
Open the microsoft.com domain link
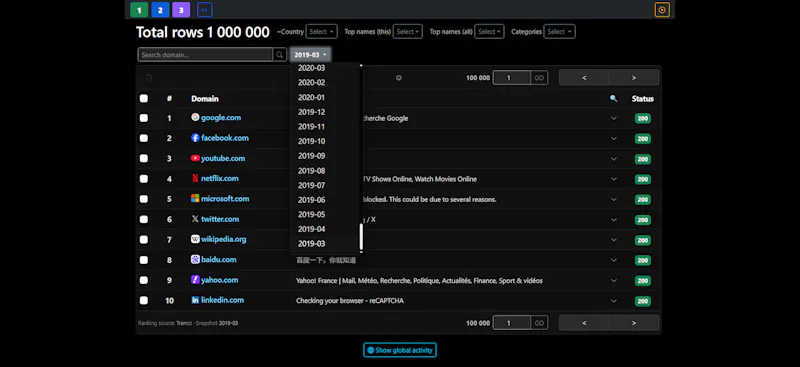tap(225, 199)
